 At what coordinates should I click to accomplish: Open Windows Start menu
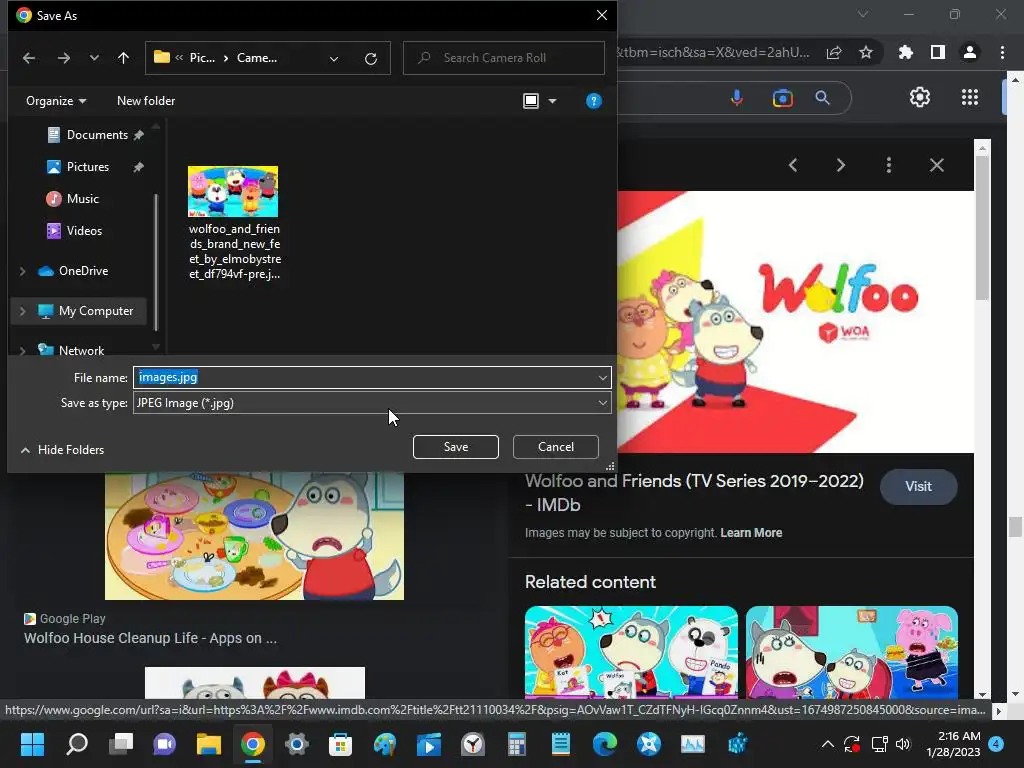click(32, 744)
